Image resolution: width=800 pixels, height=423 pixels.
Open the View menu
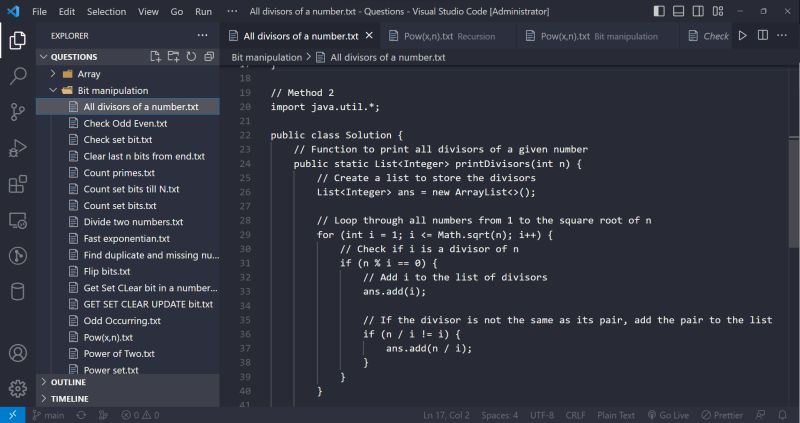[148, 11]
